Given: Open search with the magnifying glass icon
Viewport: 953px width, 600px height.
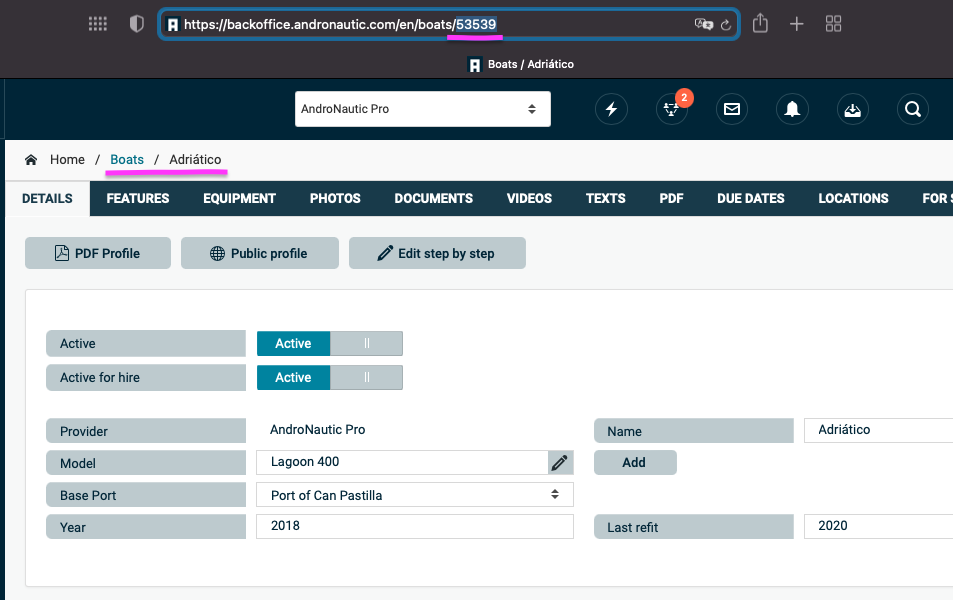Looking at the screenshot, I should 912,110.
